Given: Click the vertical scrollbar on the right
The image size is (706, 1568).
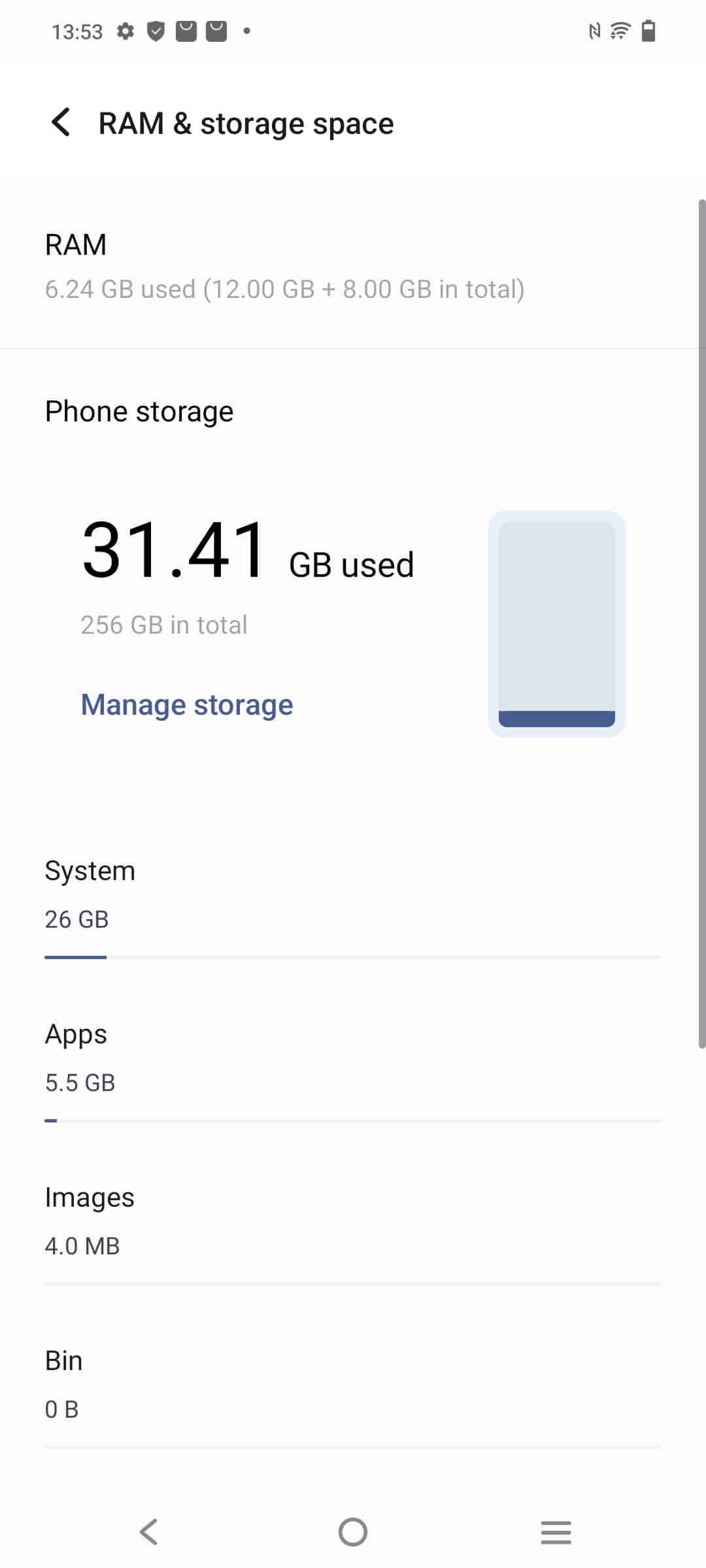Looking at the screenshot, I should 702,624.
